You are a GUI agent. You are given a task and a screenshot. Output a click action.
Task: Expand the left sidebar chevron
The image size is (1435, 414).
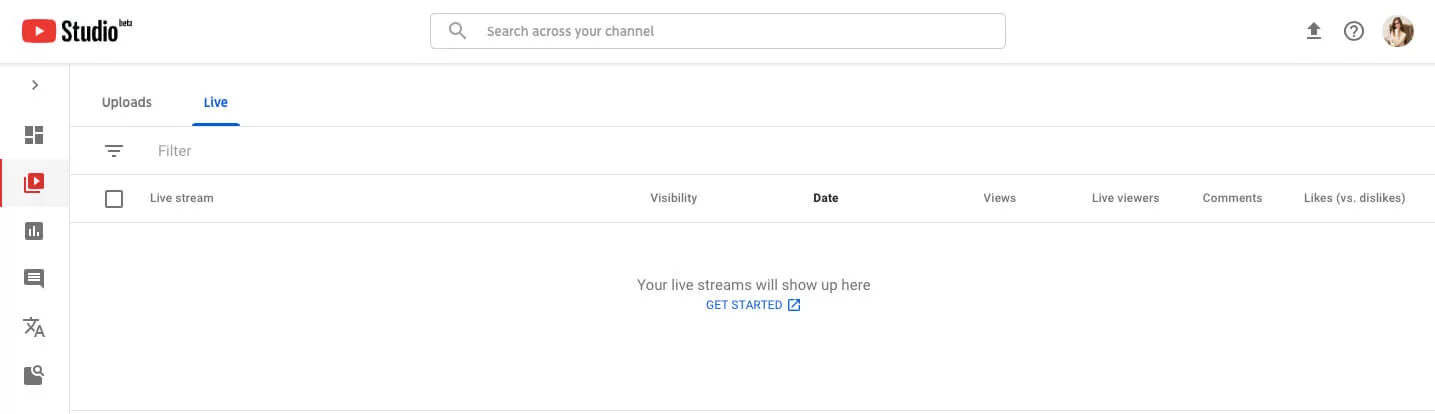point(35,85)
